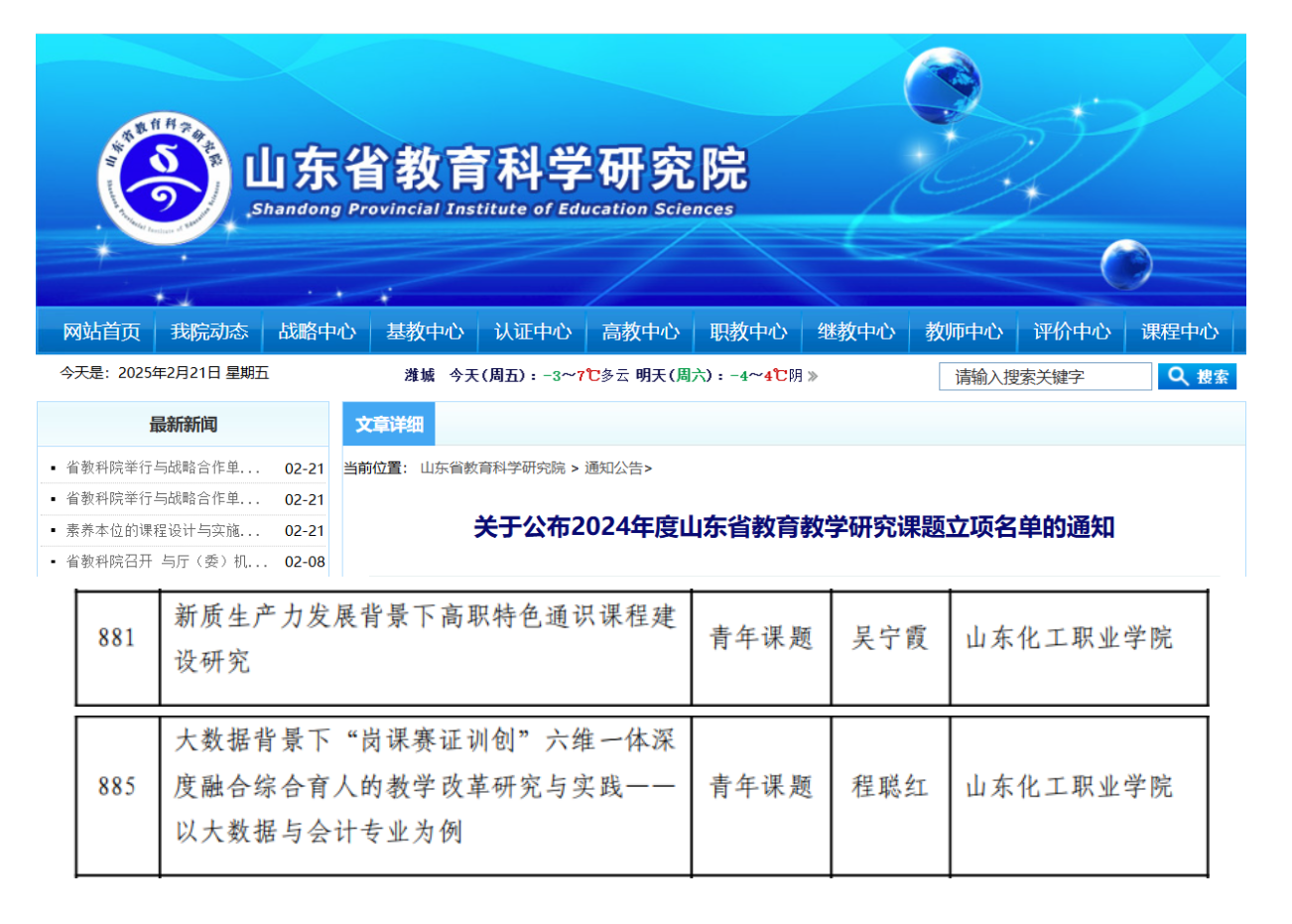Open the 文章详细 tab
This screenshot has width=1292, height=924.
tap(389, 425)
